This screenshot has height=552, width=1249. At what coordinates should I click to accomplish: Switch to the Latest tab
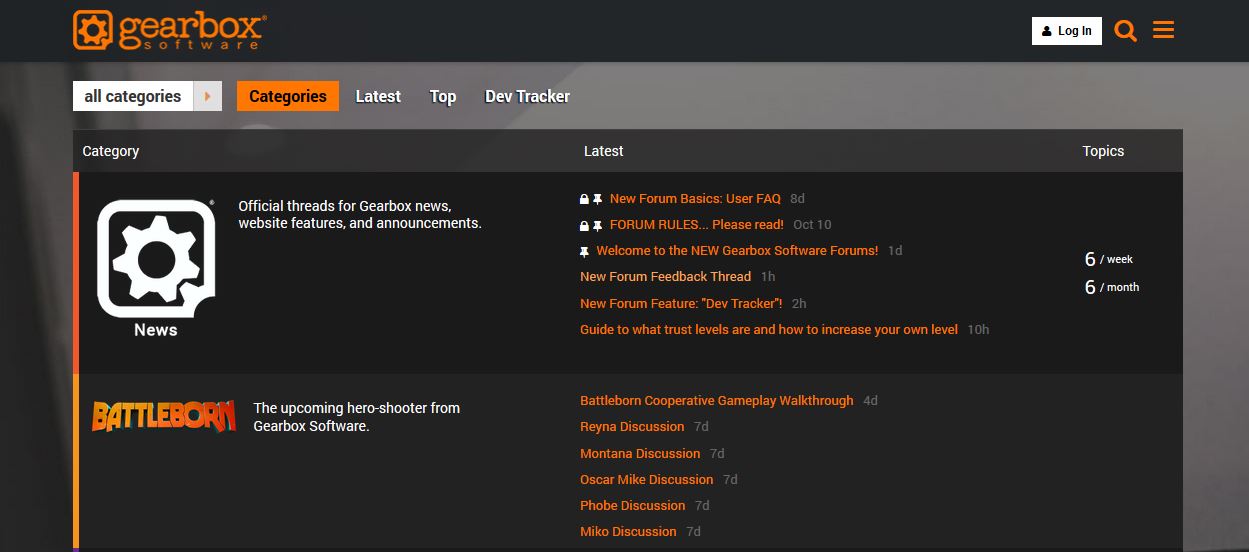click(x=378, y=96)
